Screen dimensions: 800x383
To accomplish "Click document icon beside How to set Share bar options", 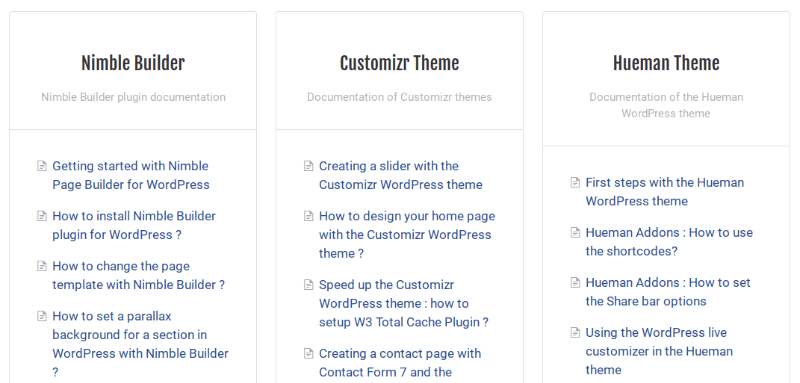I will (575, 283).
